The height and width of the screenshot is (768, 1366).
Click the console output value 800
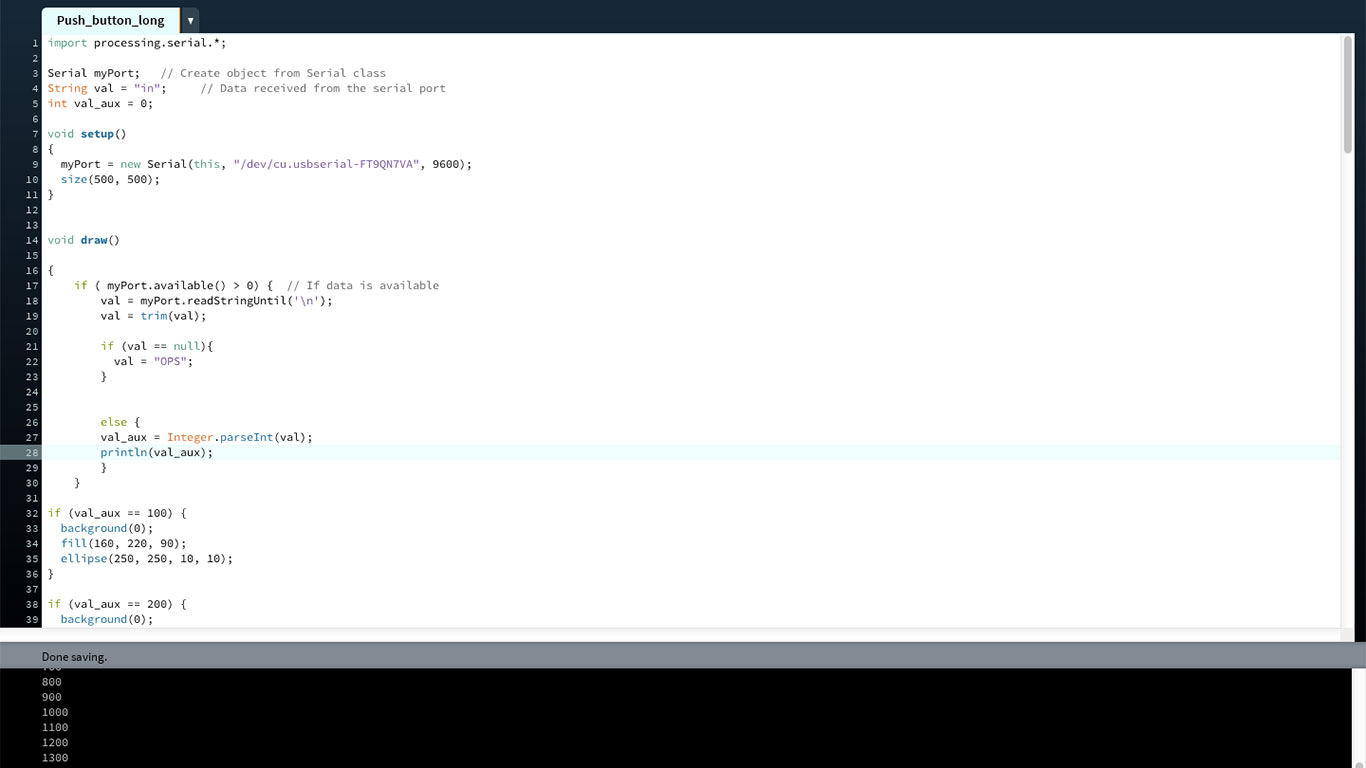[52, 682]
